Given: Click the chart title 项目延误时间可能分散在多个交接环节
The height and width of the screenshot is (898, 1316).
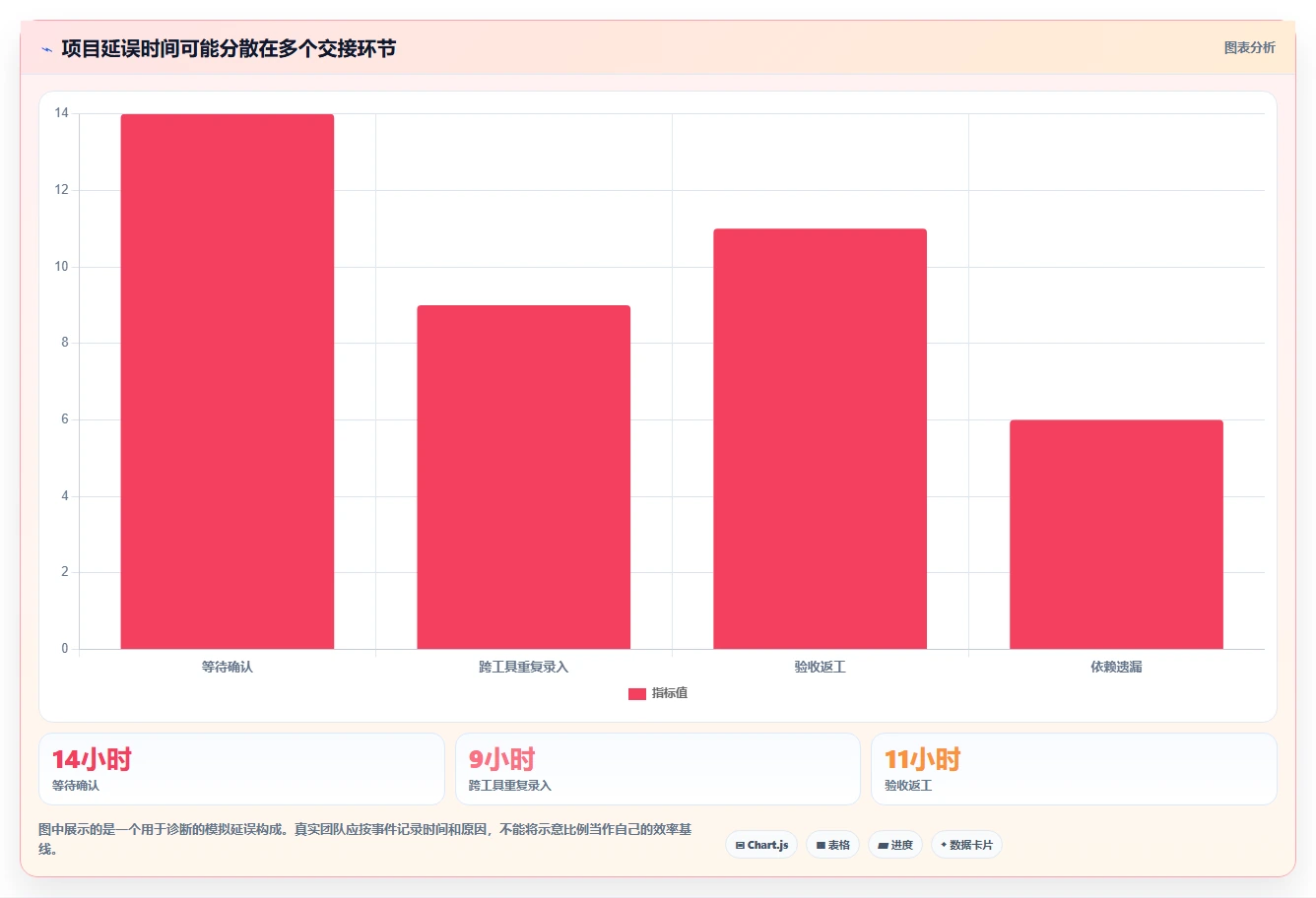Looking at the screenshot, I should [x=229, y=48].
